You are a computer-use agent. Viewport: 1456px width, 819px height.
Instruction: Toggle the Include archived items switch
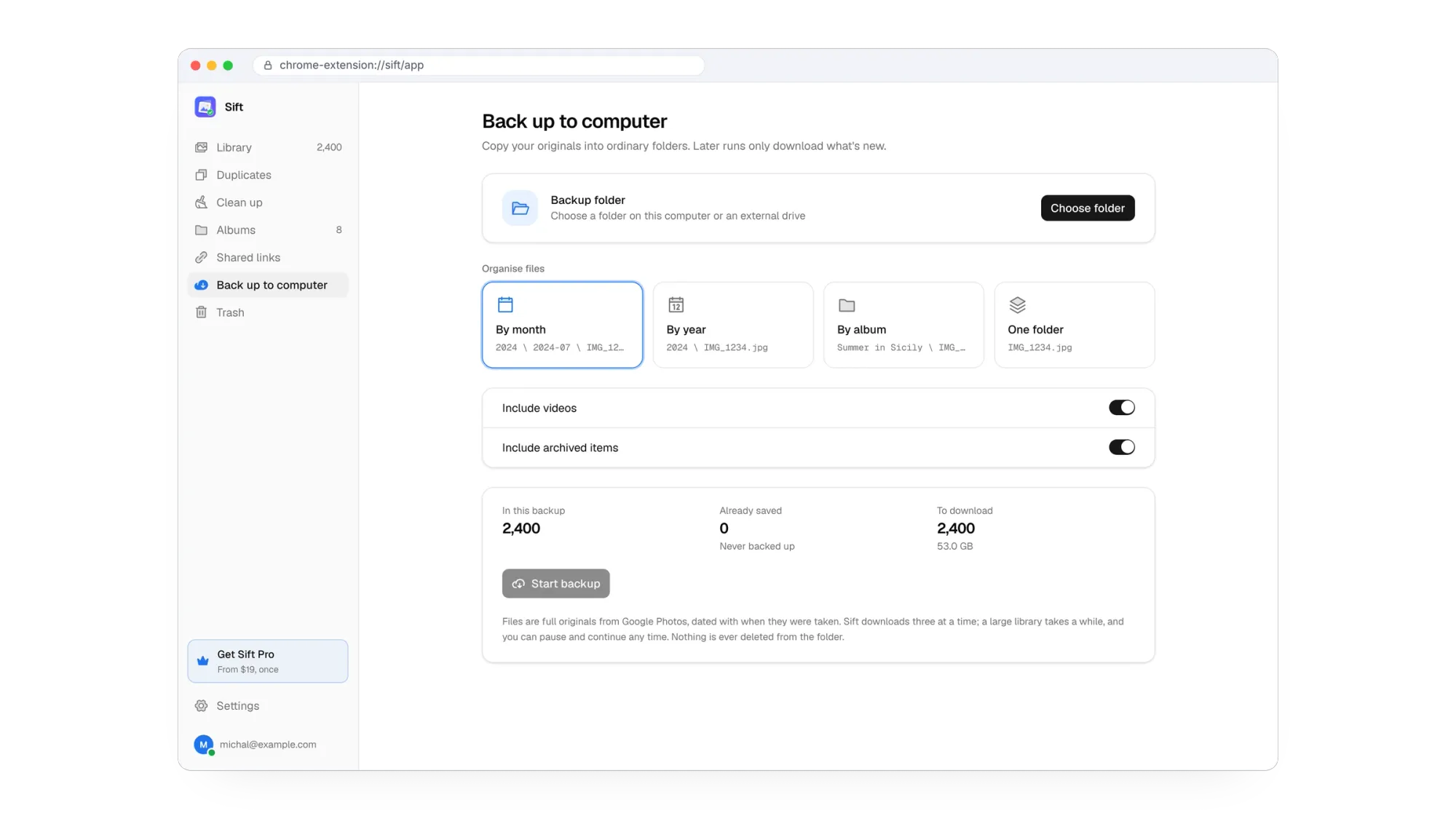[1121, 447]
